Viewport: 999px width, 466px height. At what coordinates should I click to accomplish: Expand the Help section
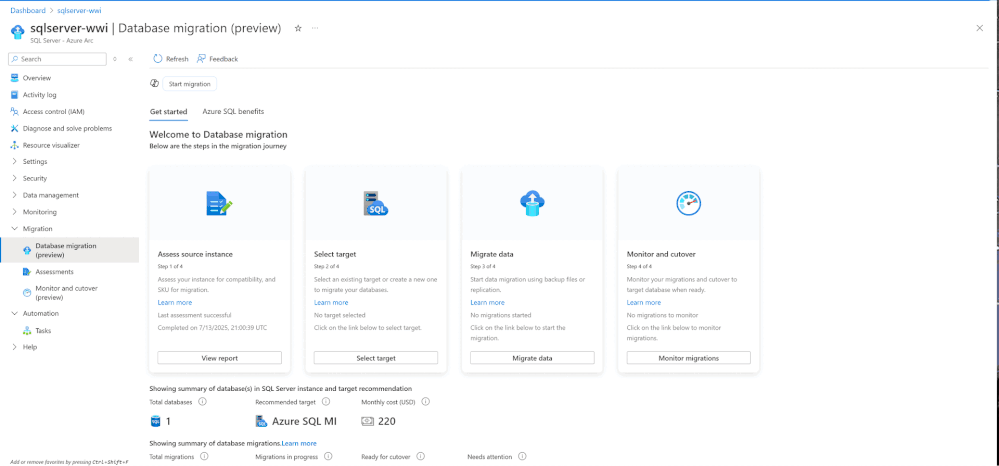click(15, 347)
